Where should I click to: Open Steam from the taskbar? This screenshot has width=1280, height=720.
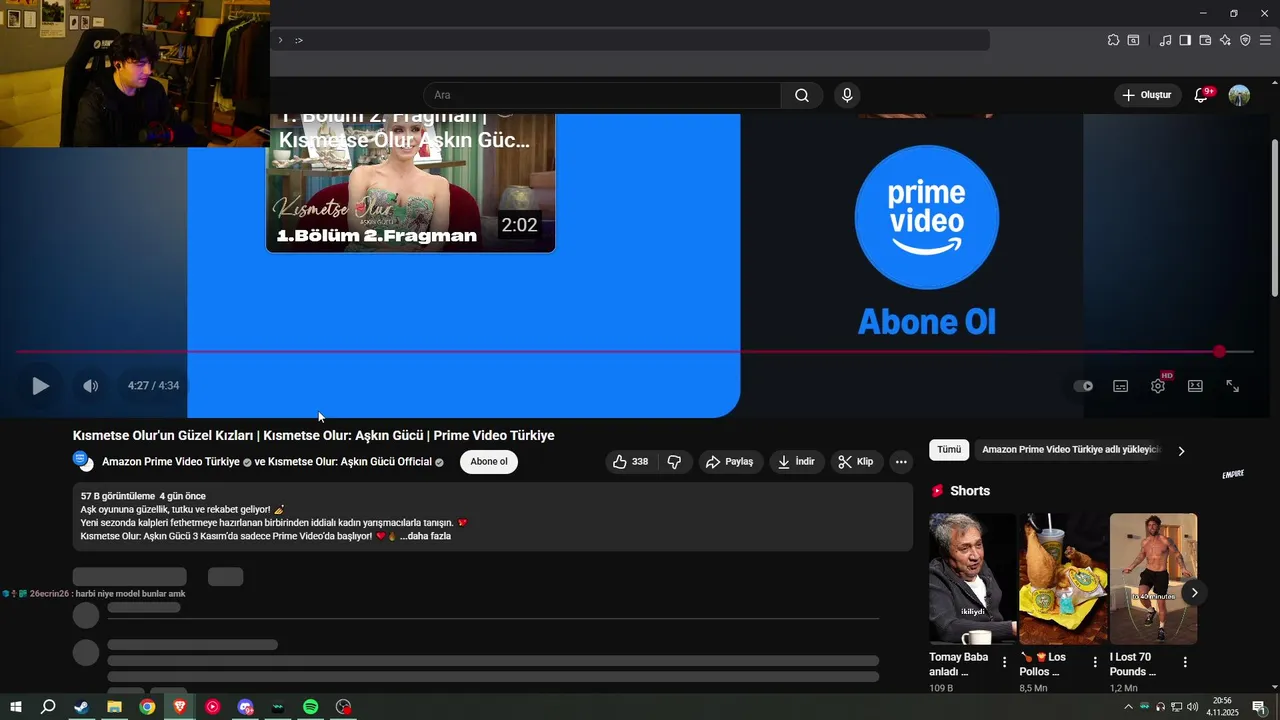click(x=81, y=707)
